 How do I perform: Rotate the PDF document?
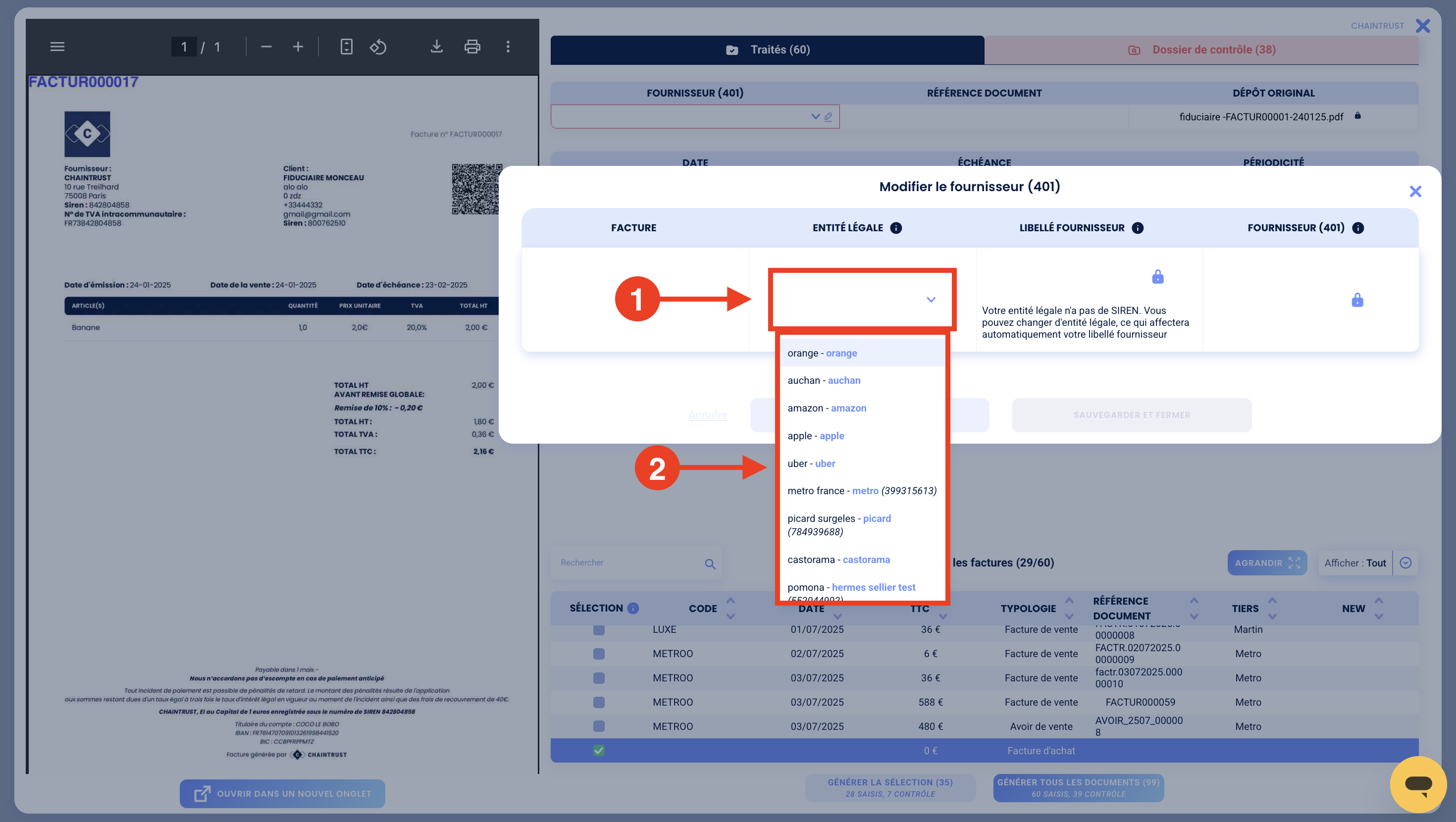[x=378, y=47]
